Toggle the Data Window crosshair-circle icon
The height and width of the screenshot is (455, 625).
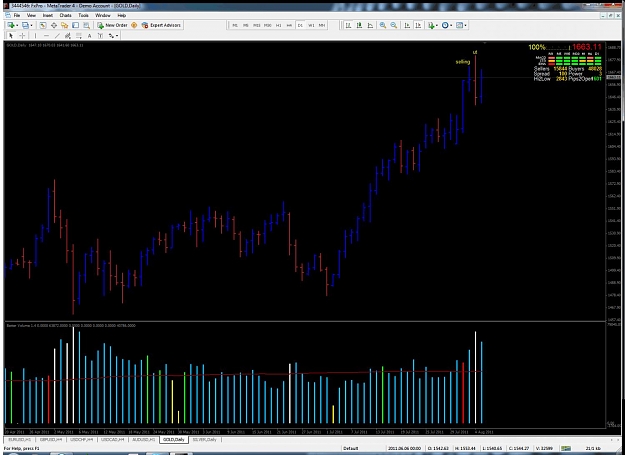(54, 25)
